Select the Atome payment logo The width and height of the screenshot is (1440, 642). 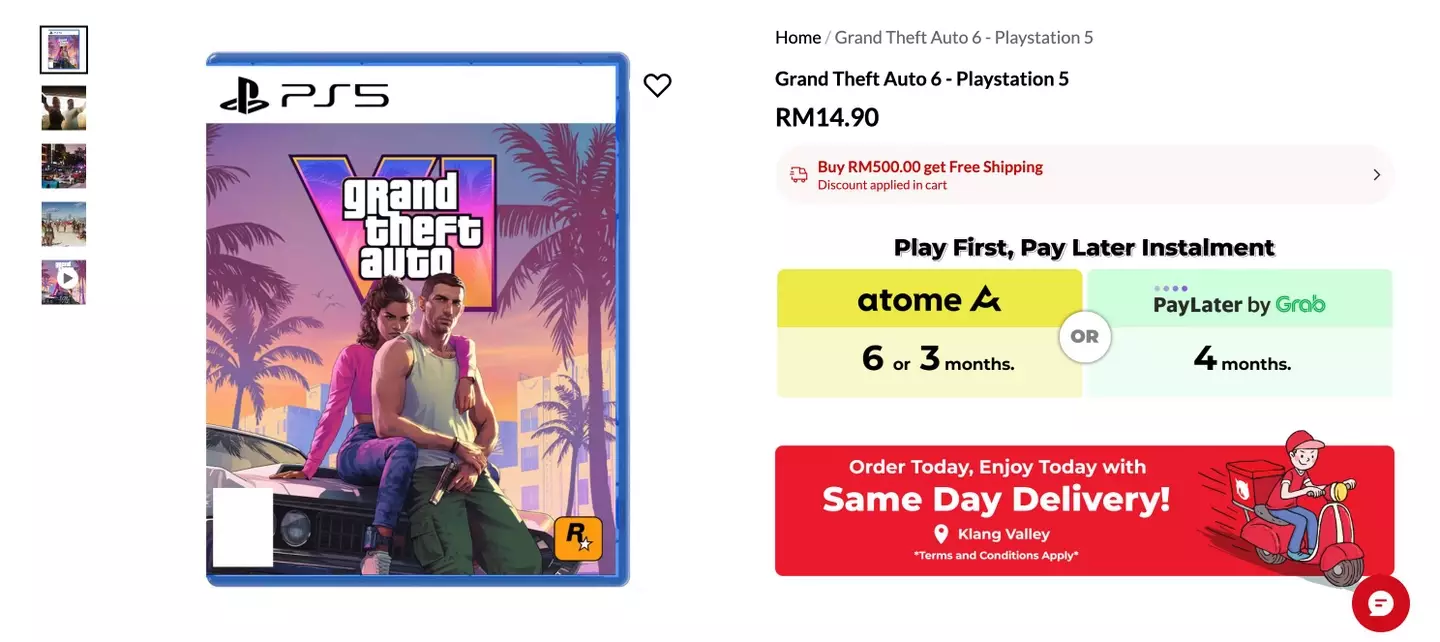pyautogui.click(x=928, y=299)
